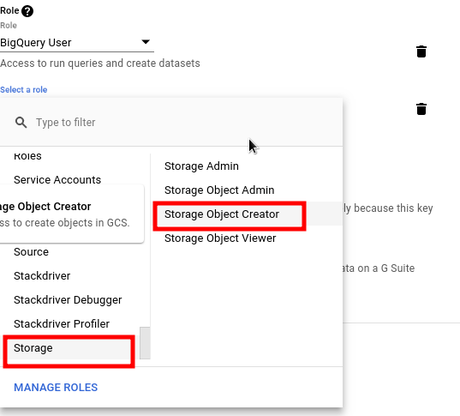Delete the BigQuery User role row
460x416 pixels.
click(421, 52)
